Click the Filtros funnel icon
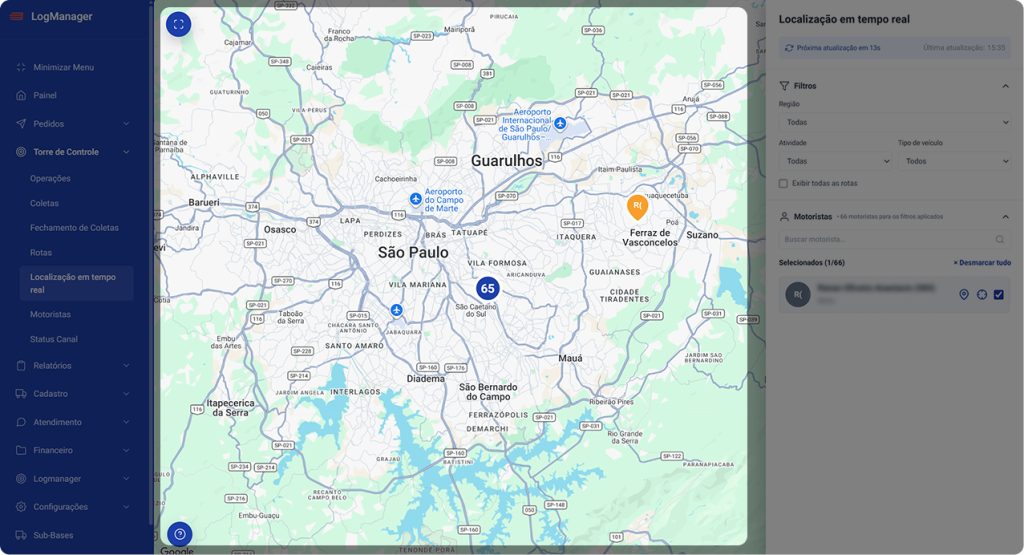The width and height of the screenshot is (1024, 555). [x=784, y=86]
